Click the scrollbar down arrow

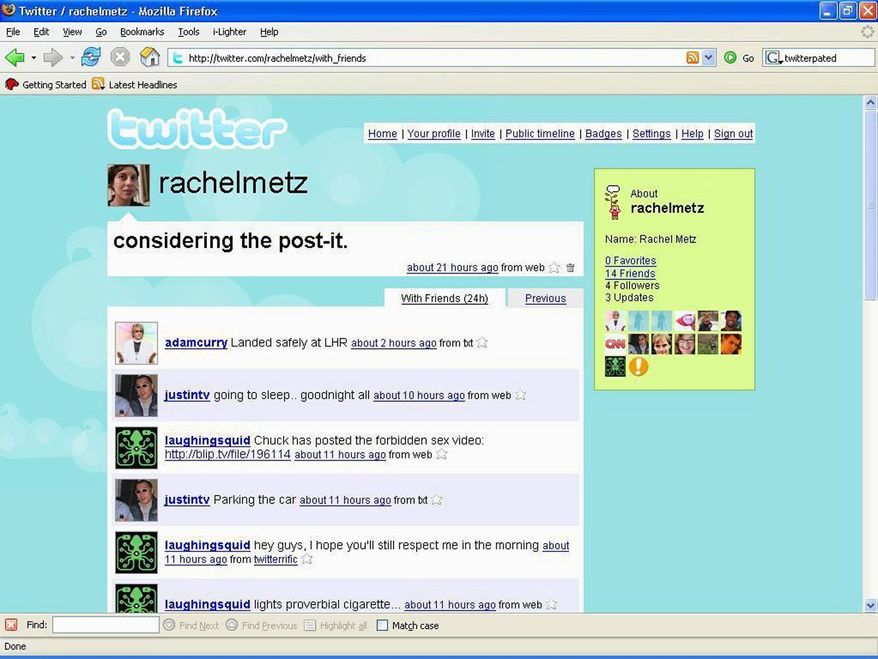click(870, 605)
